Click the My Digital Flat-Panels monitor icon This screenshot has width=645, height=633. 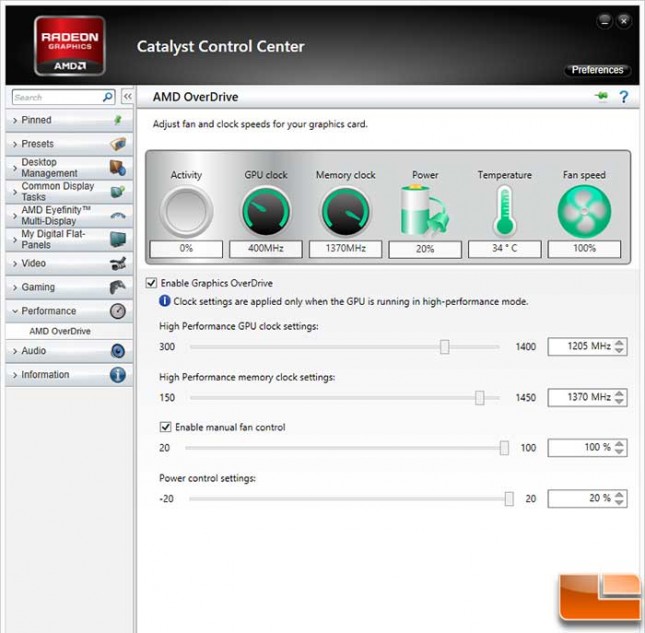(118, 239)
